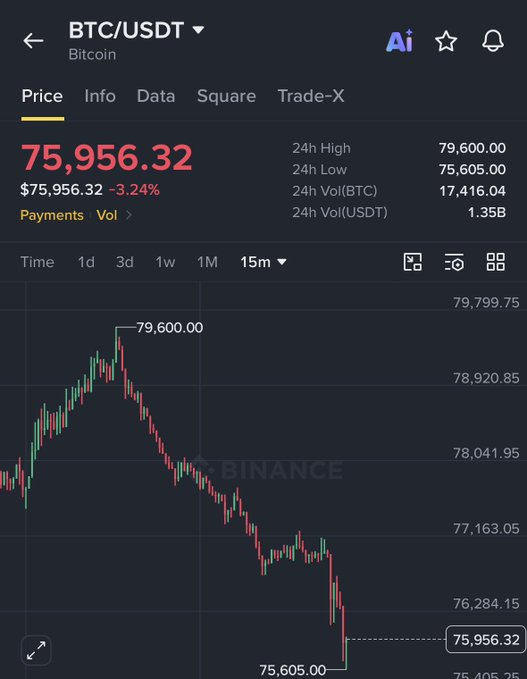Switch to the Data tab
This screenshot has height=679, width=527.
156,96
